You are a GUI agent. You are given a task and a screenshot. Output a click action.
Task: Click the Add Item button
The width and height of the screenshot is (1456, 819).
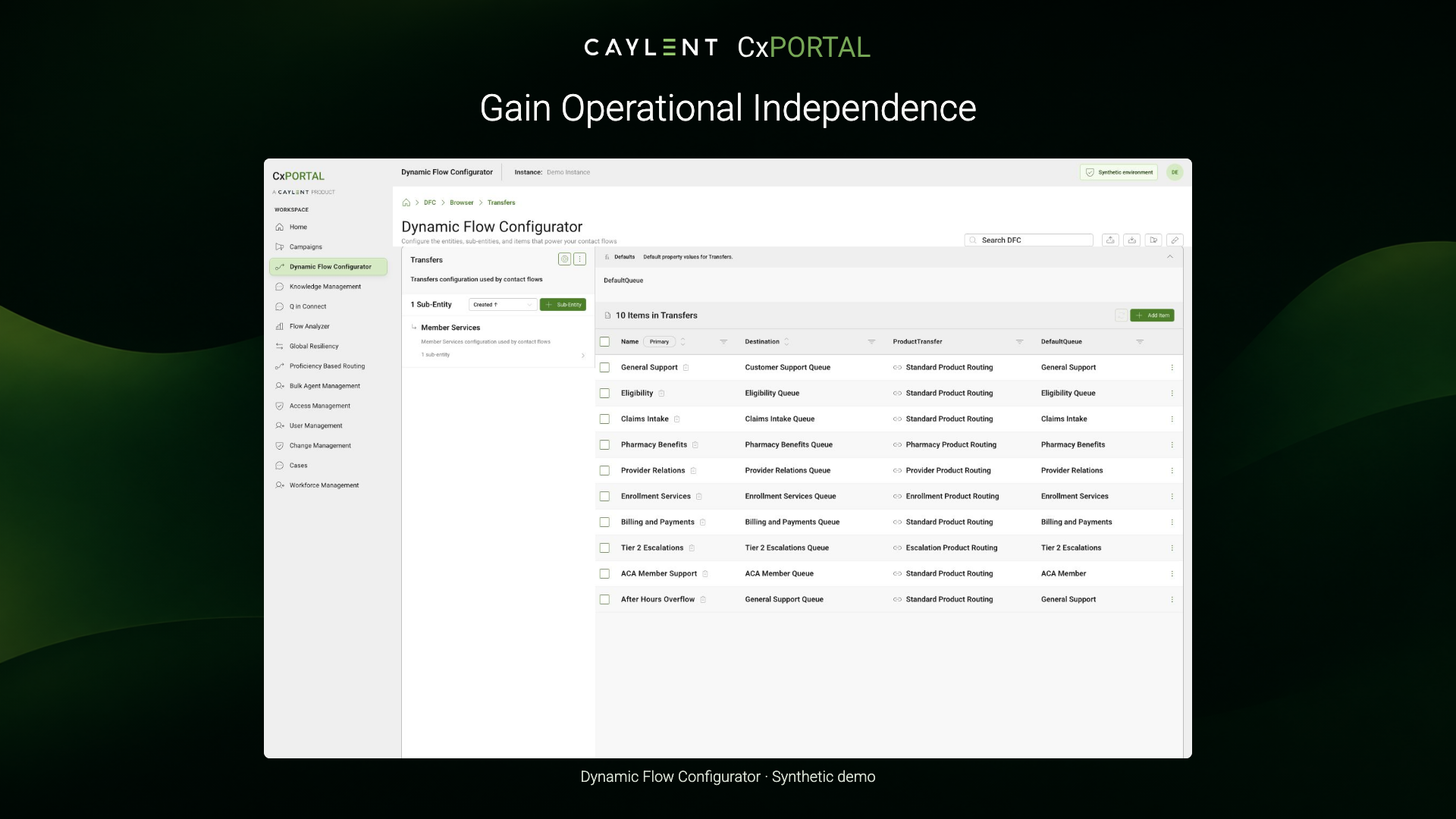(1152, 315)
